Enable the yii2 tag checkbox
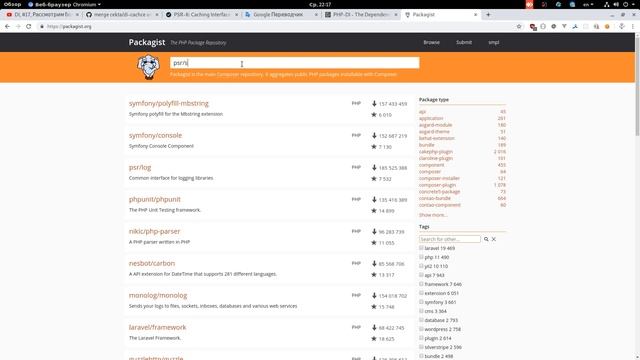This screenshot has height=360, width=640. [421, 266]
